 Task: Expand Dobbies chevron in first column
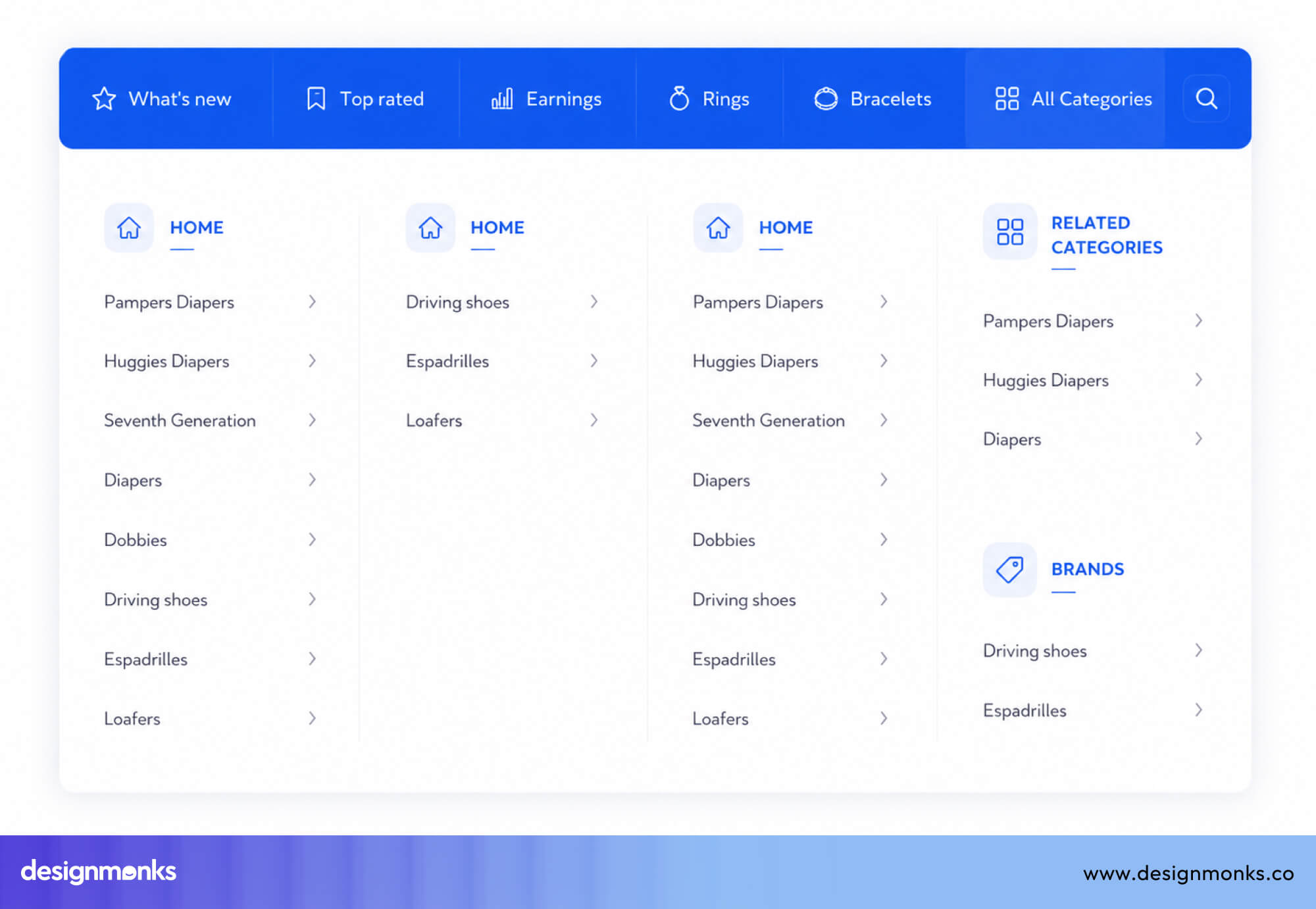click(313, 540)
